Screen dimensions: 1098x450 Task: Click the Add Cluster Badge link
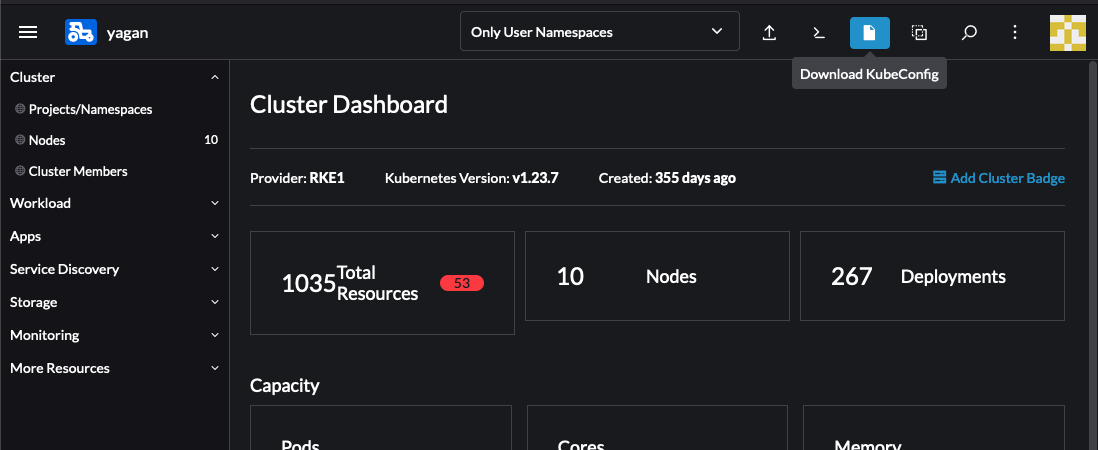click(998, 178)
